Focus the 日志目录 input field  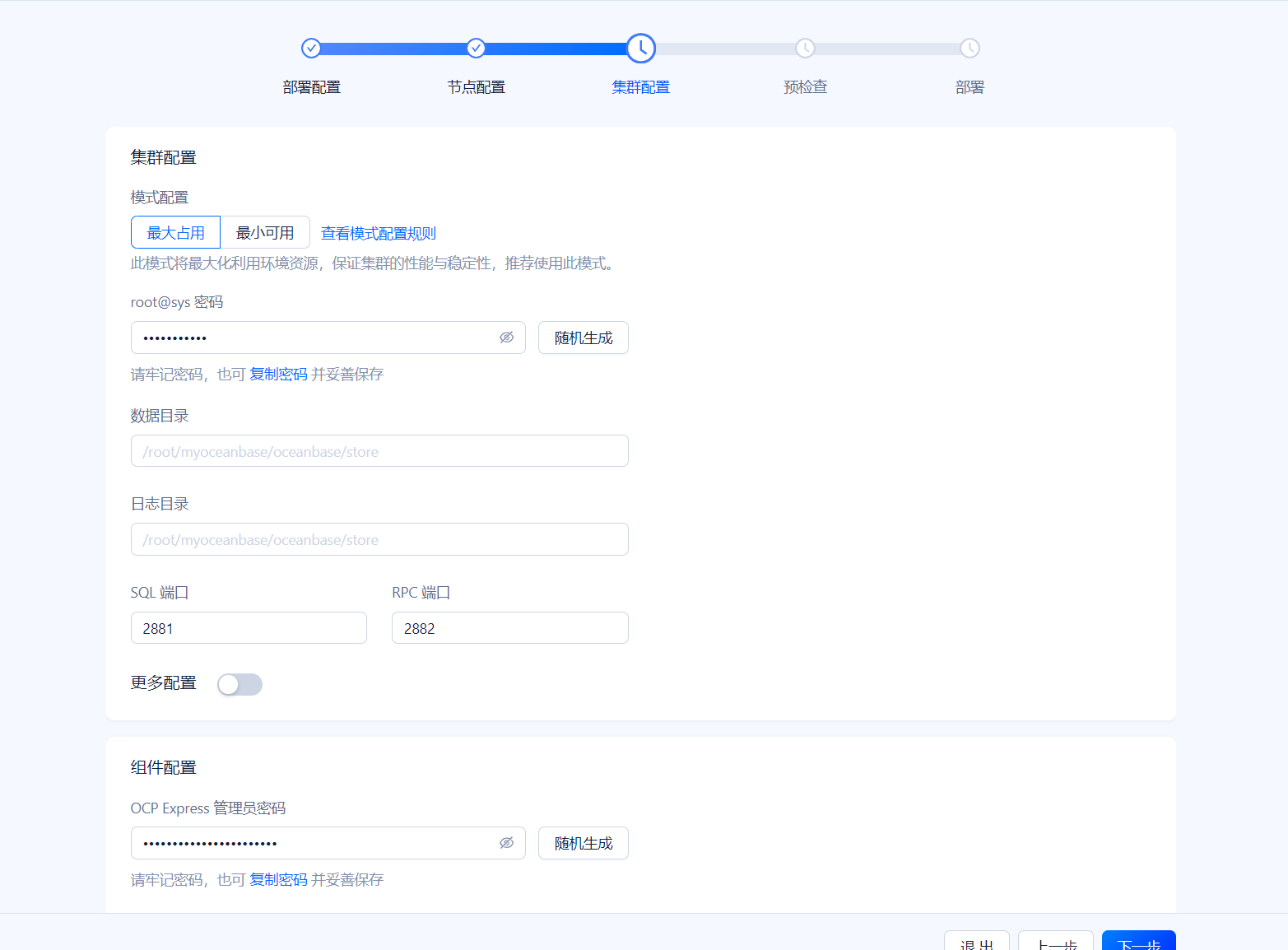379,539
